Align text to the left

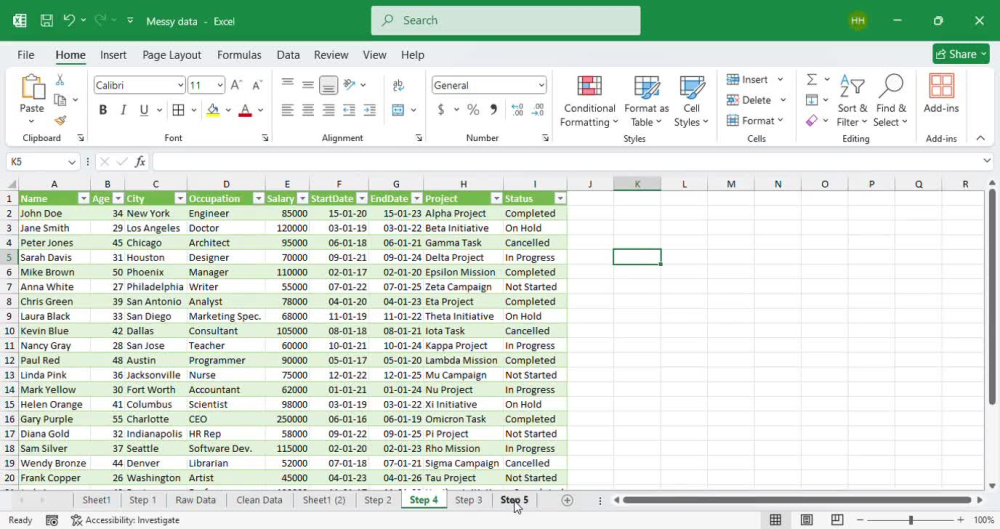[x=288, y=110]
